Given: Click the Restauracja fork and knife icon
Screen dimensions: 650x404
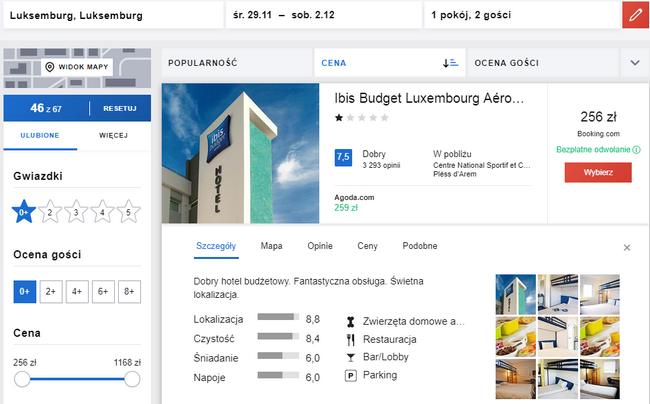Looking at the screenshot, I should click(351, 340).
